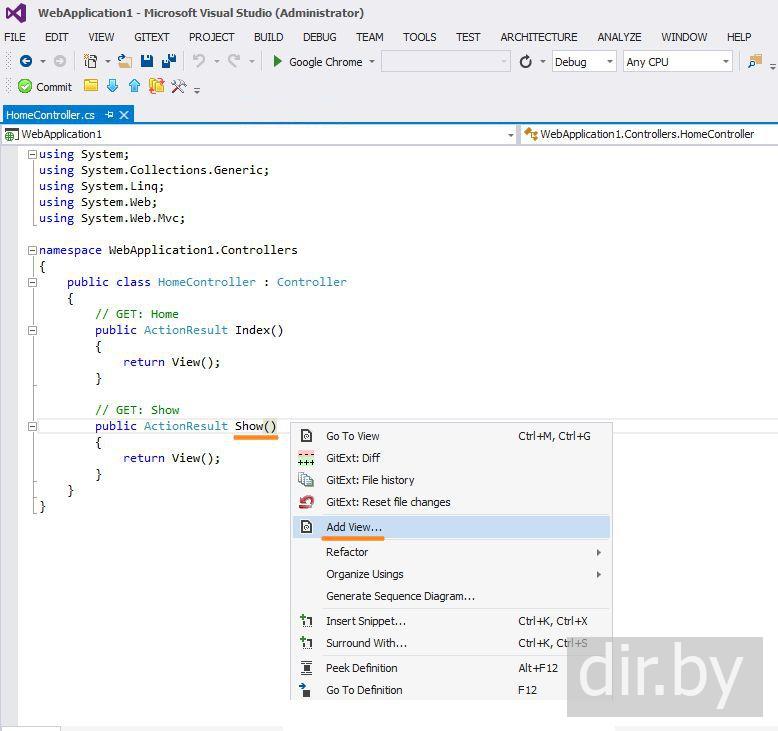This screenshot has height=731, width=778.
Task: Click the Git push up-arrow icon
Action: coord(134,87)
